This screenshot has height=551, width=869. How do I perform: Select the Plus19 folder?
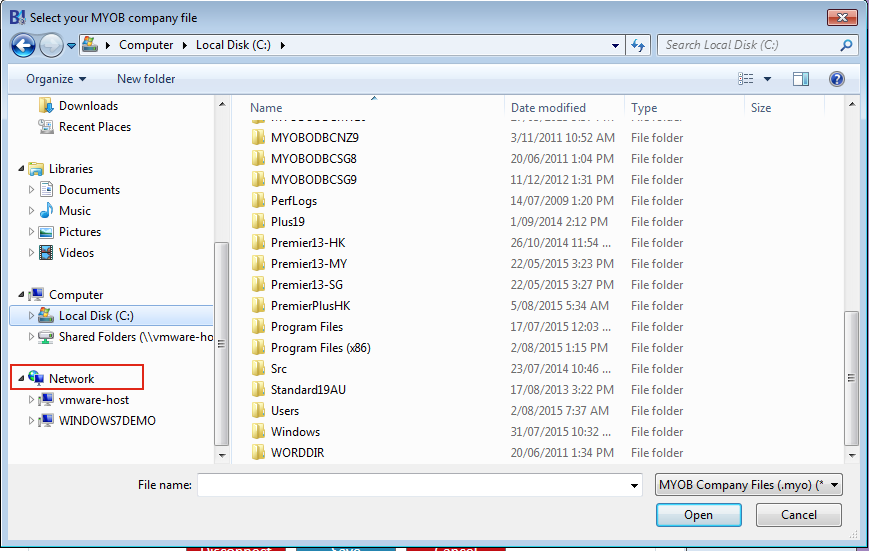point(288,222)
